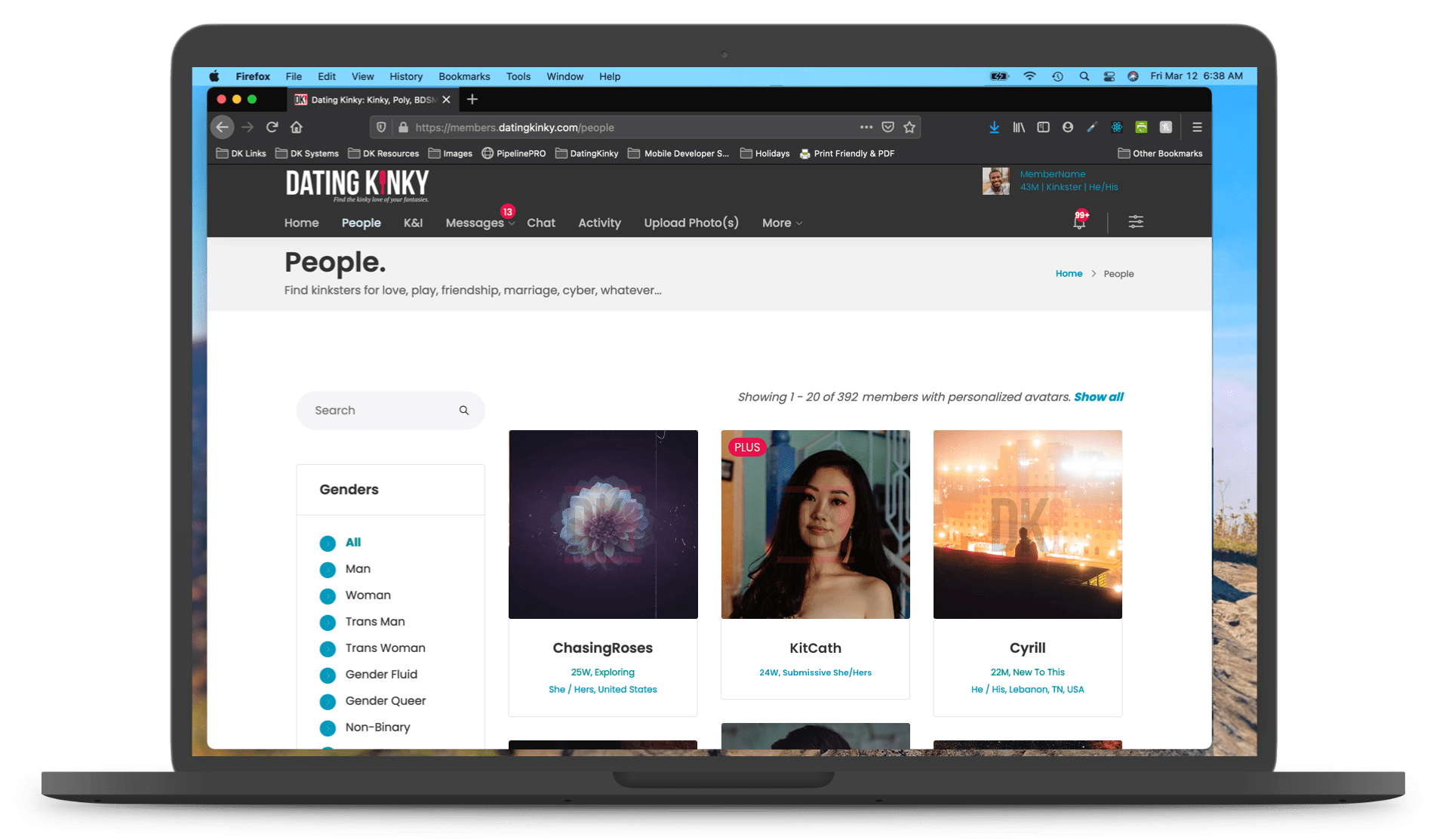Go to the Activity nav tab
This screenshot has width=1449, height=840.
(599, 223)
